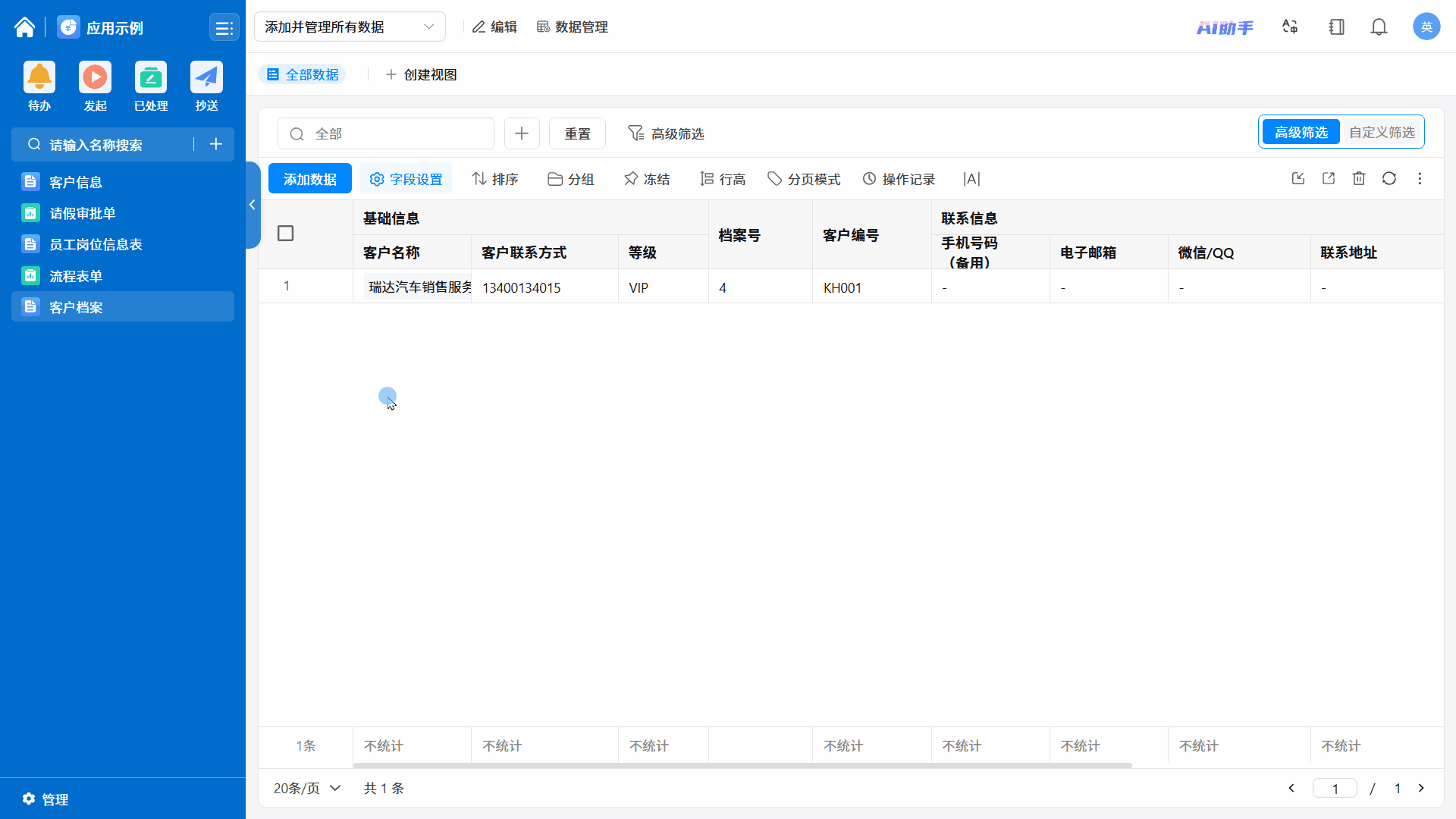Open the more options vertical dots

click(1420, 178)
